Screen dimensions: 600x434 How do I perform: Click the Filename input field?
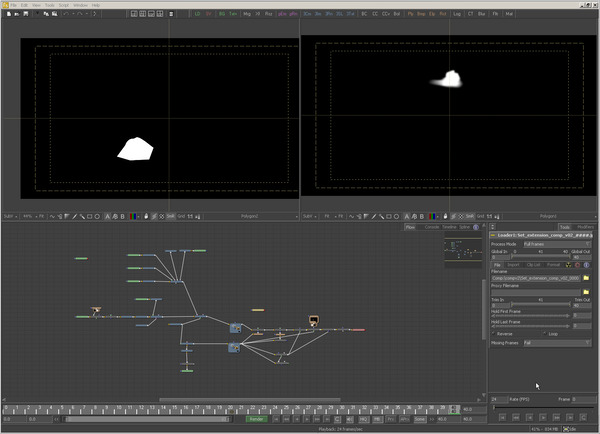click(535, 278)
